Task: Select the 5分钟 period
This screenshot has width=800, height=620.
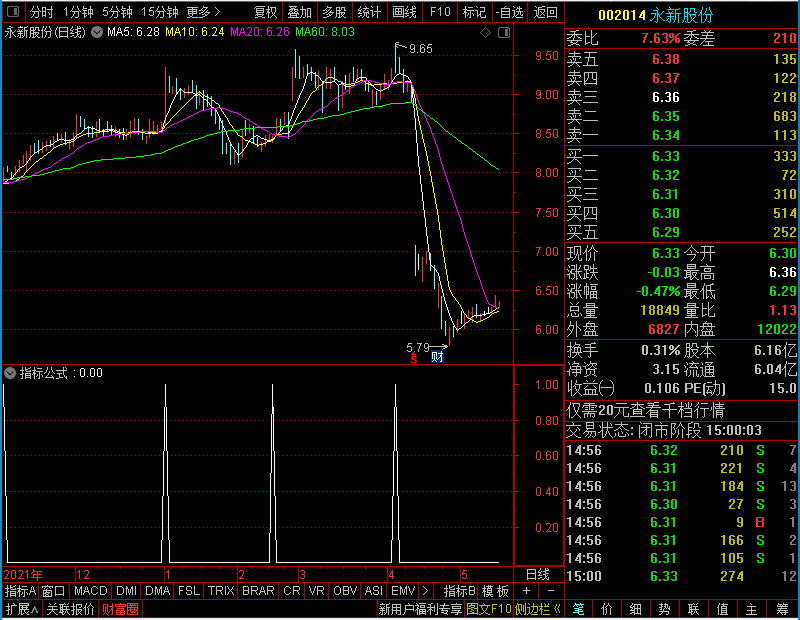Action: coord(117,12)
